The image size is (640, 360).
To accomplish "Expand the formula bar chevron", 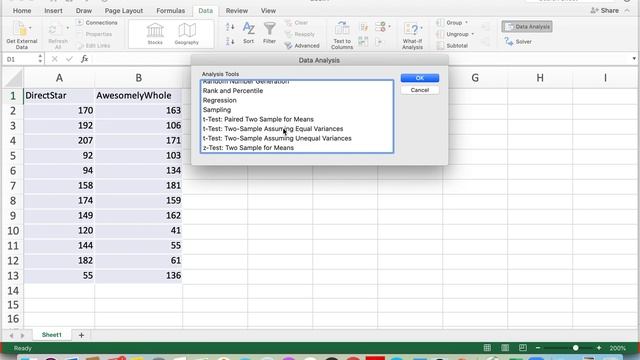I will click(x=633, y=59).
